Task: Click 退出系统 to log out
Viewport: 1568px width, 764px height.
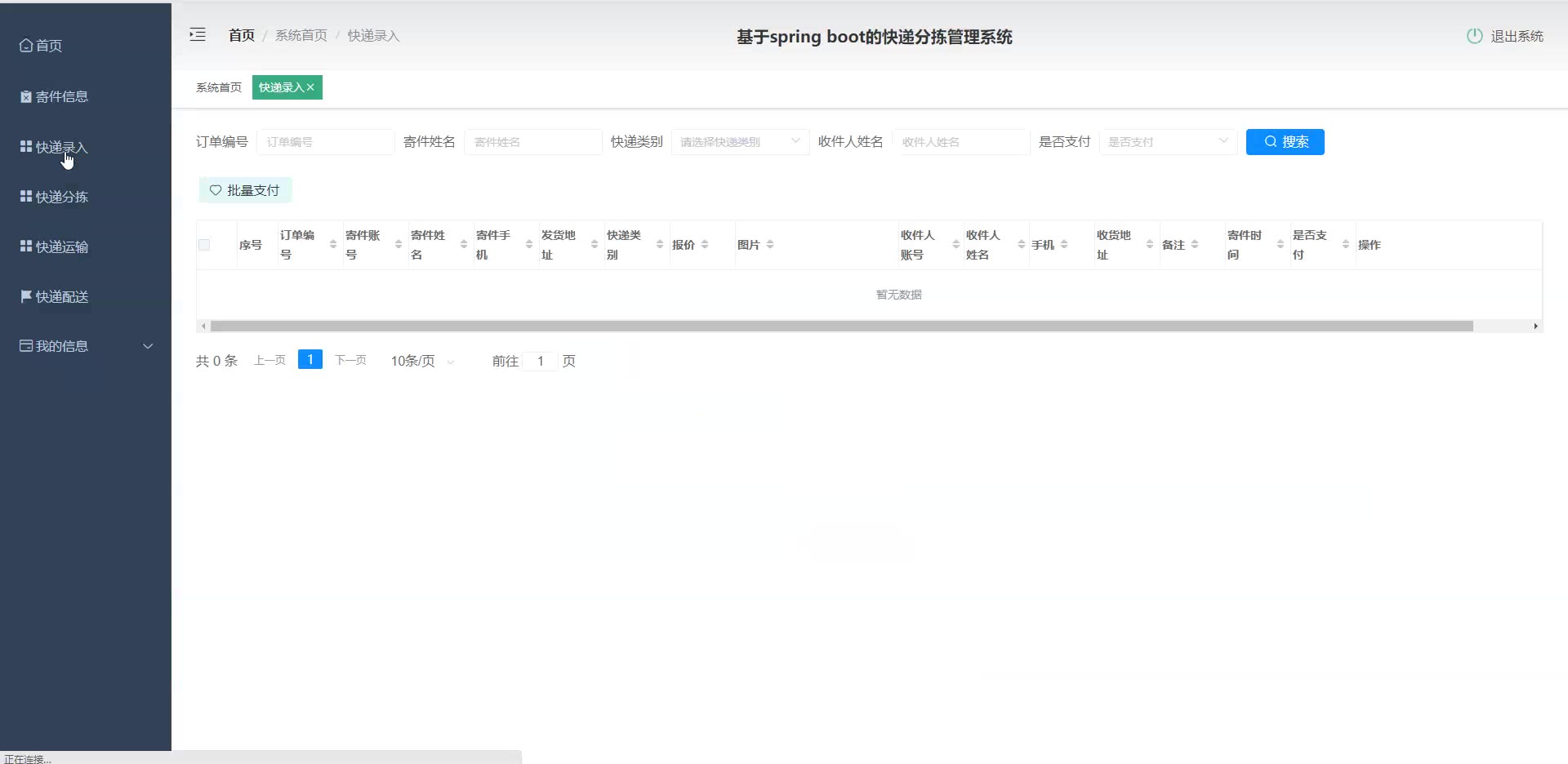Action: (x=1517, y=36)
